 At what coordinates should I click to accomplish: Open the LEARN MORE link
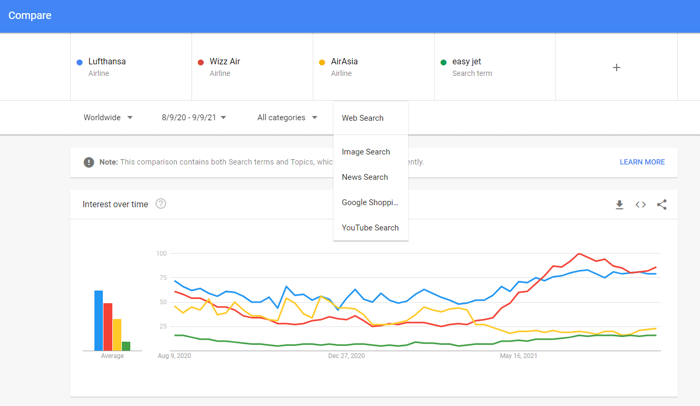pos(642,162)
